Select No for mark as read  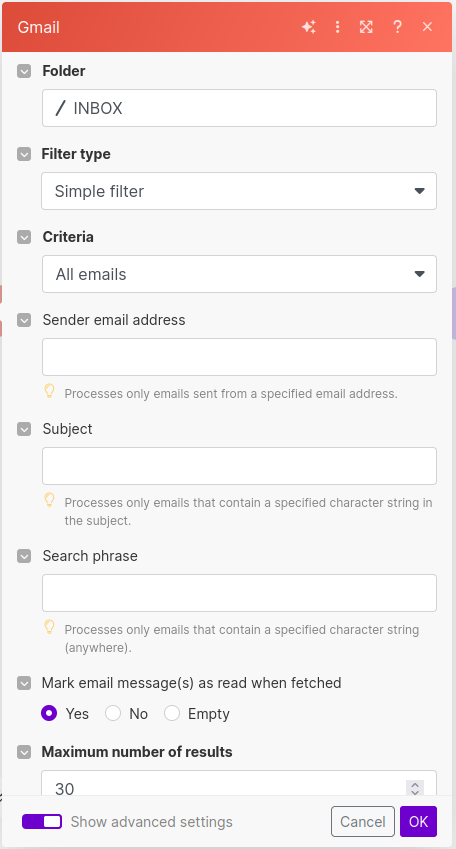click(113, 714)
